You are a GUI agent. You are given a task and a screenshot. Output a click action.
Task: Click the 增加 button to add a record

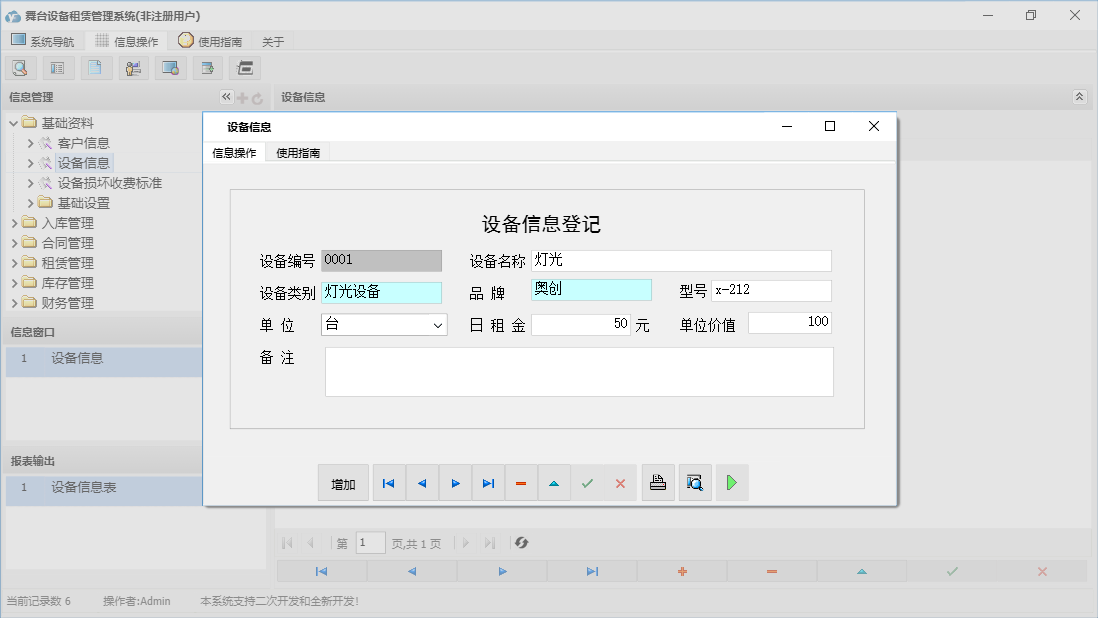pos(343,482)
